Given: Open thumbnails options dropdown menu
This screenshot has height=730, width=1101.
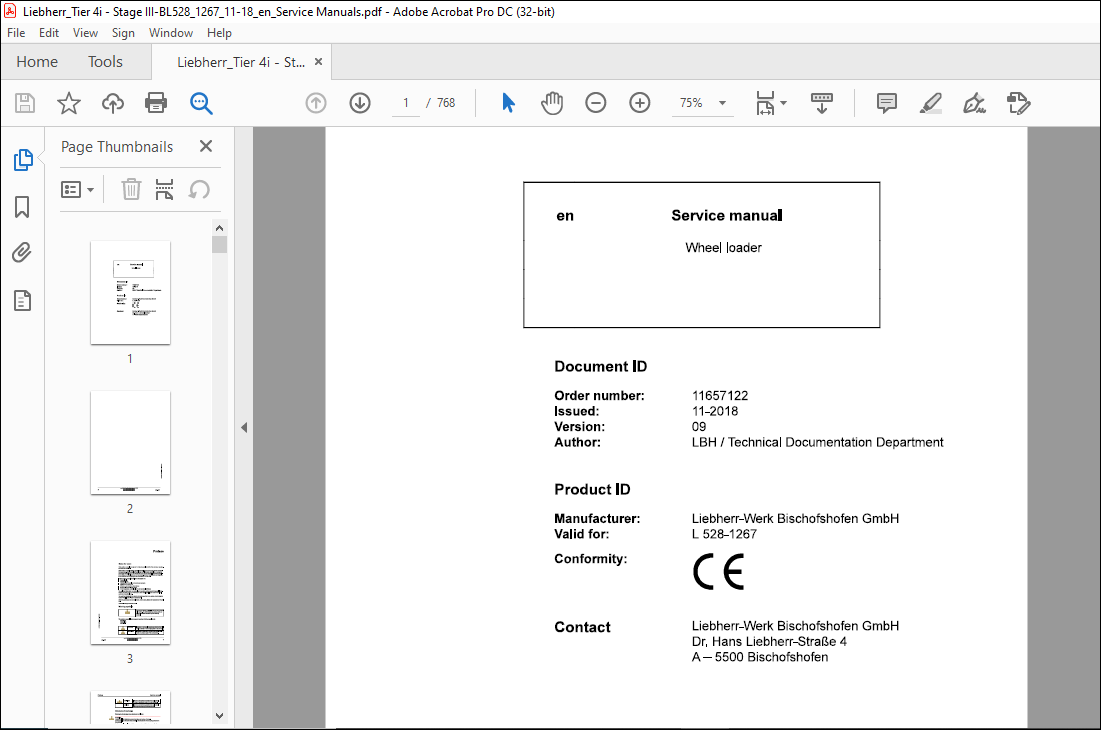Looking at the screenshot, I should point(77,190).
